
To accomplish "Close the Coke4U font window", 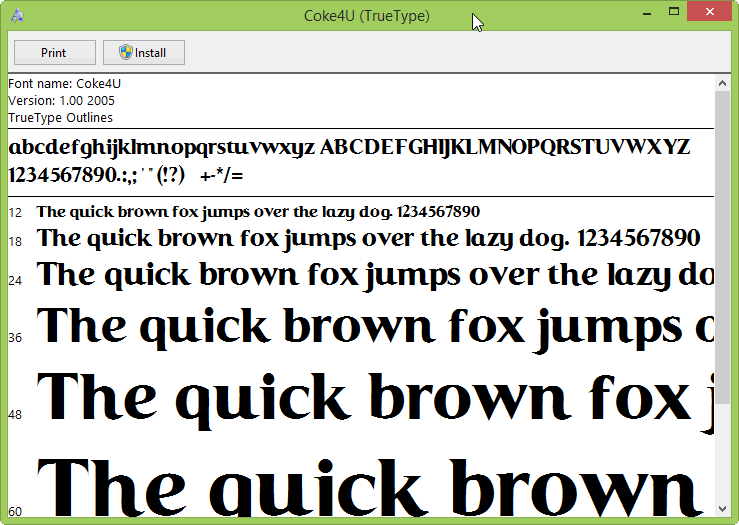I will (710, 12).
